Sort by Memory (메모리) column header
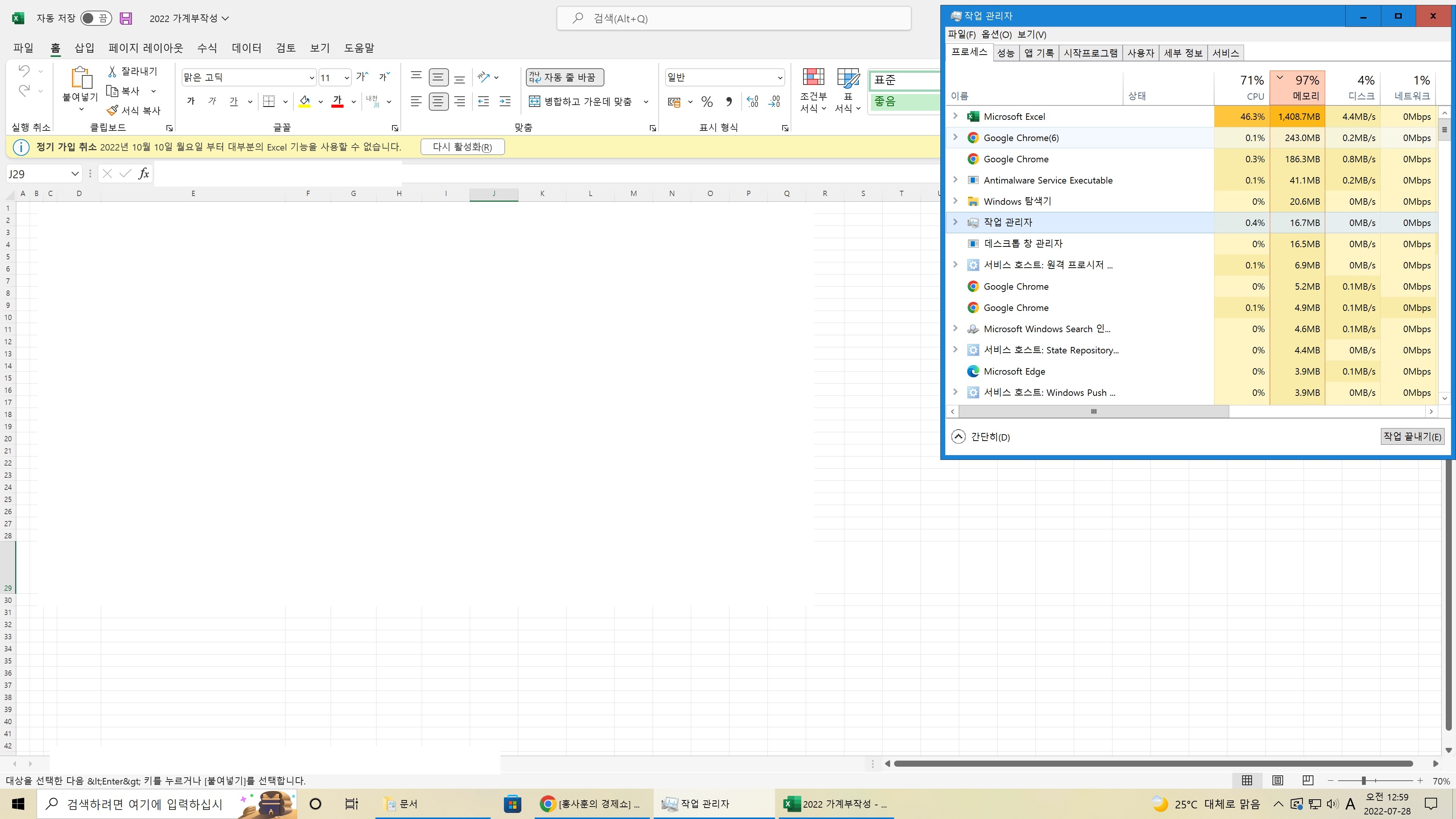This screenshot has width=1456, height=819. click(1297, 88)
